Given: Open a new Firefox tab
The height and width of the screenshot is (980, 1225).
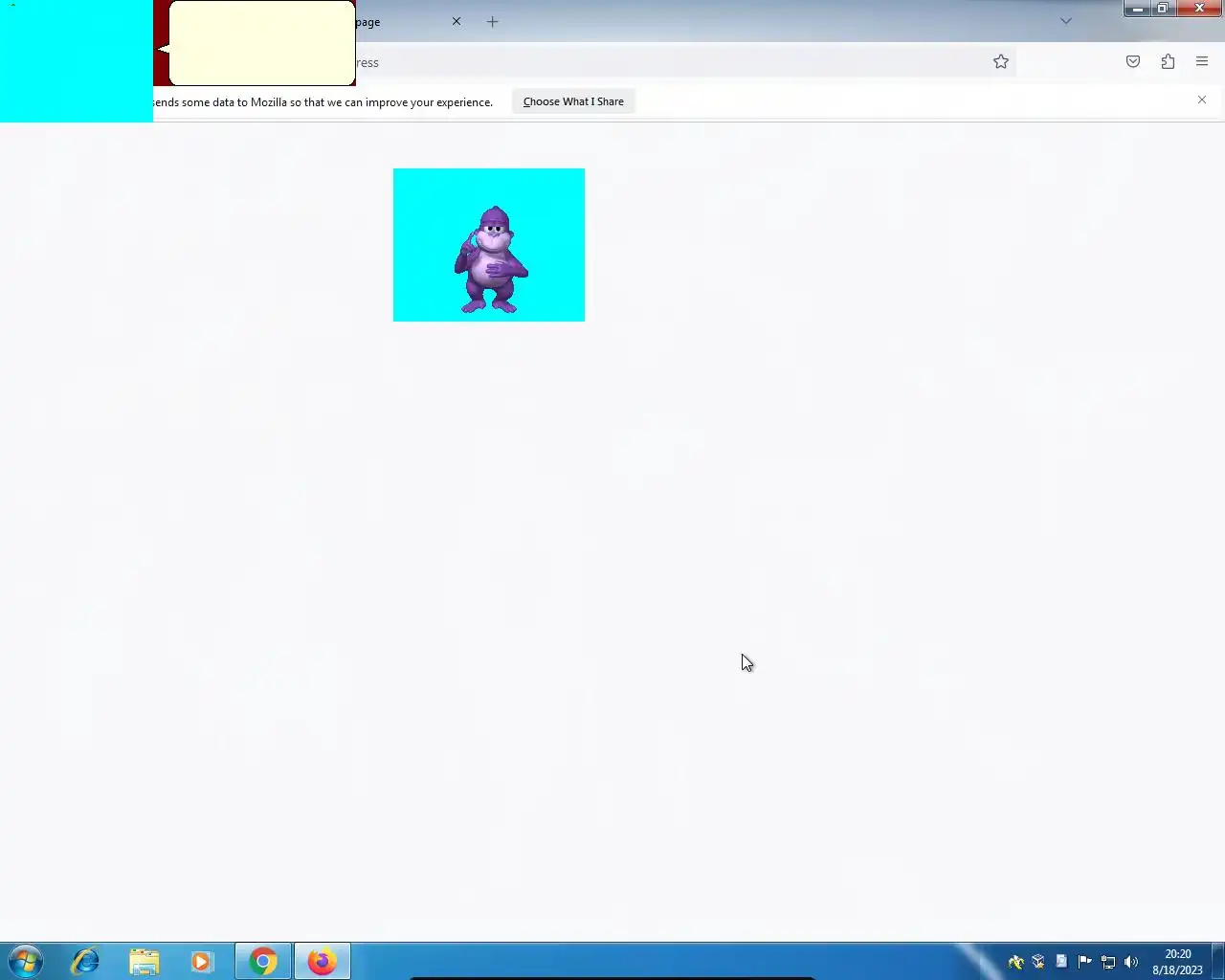Looking at the screenshot, I should pyautogui.click(x=492, y=21).
